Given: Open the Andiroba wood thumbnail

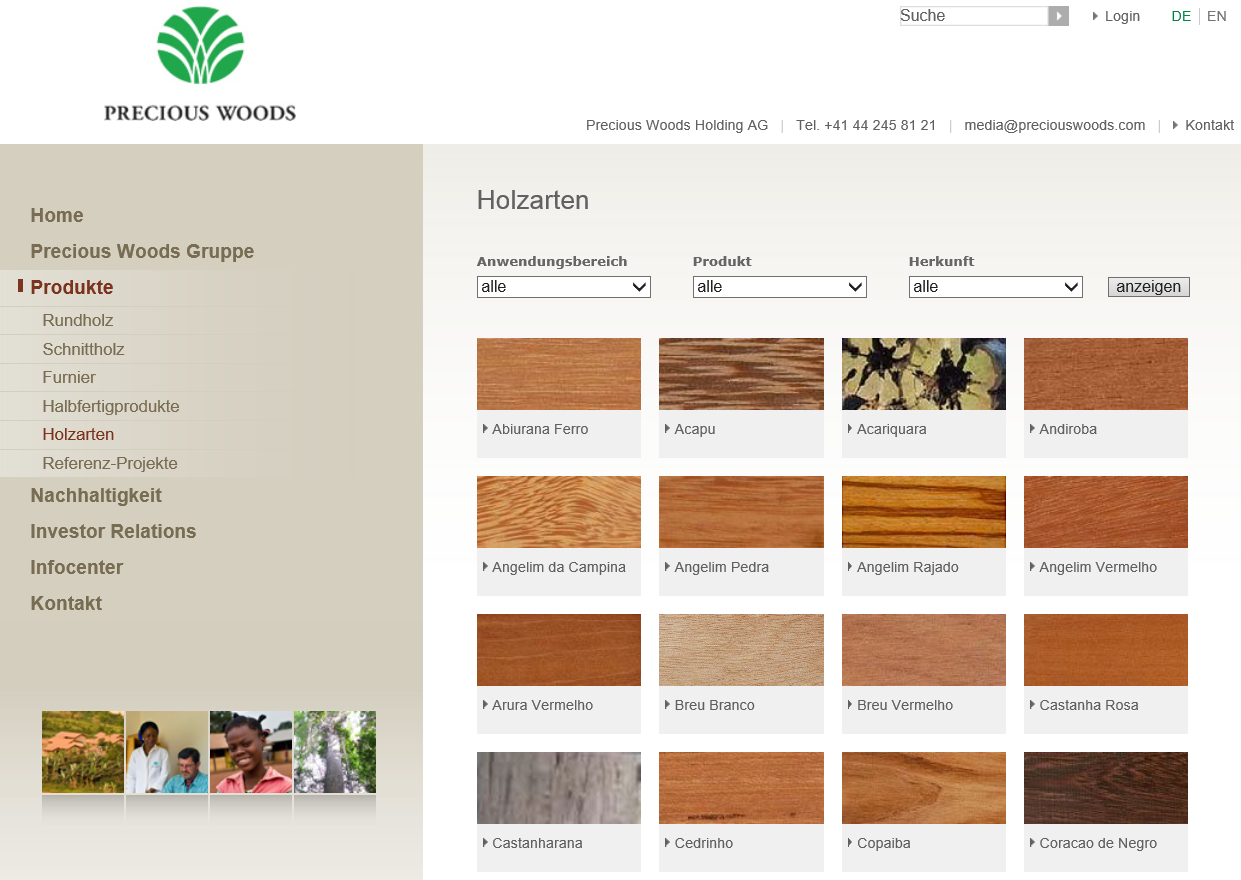Looking at the screenshot, I should point(1106,374).
